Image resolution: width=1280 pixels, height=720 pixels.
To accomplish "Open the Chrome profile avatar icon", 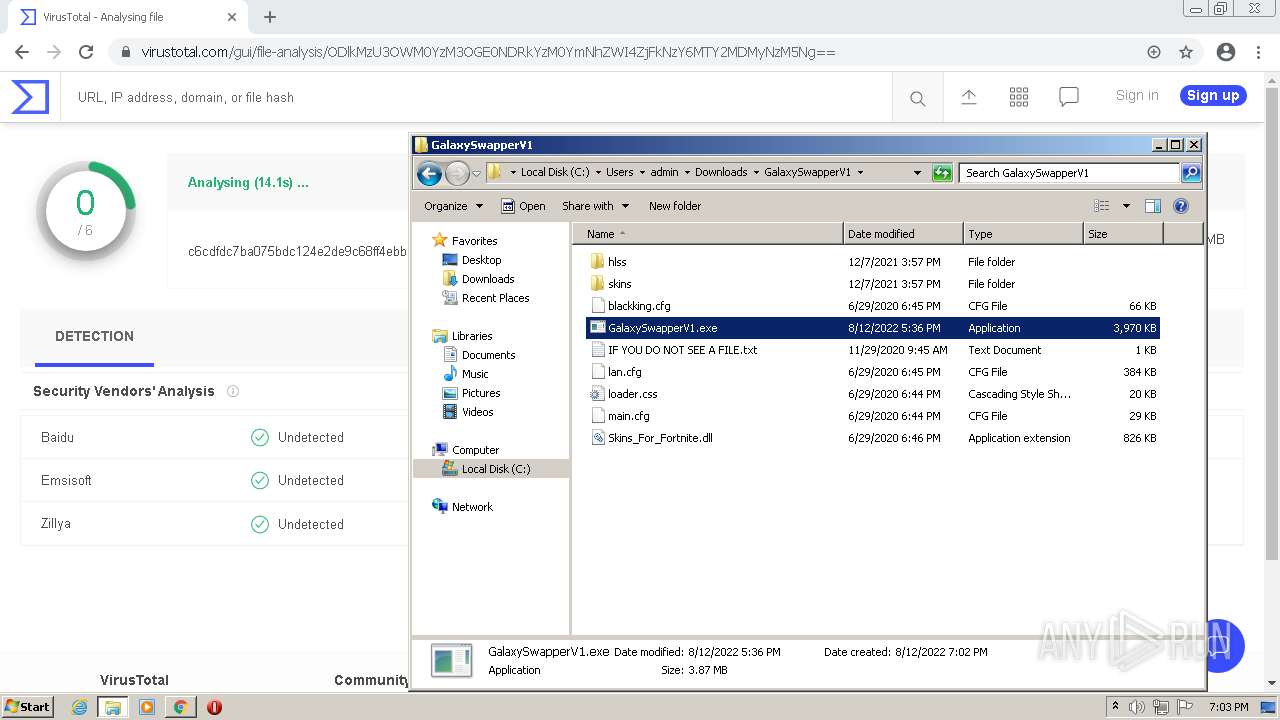I will pos(1226,52).
